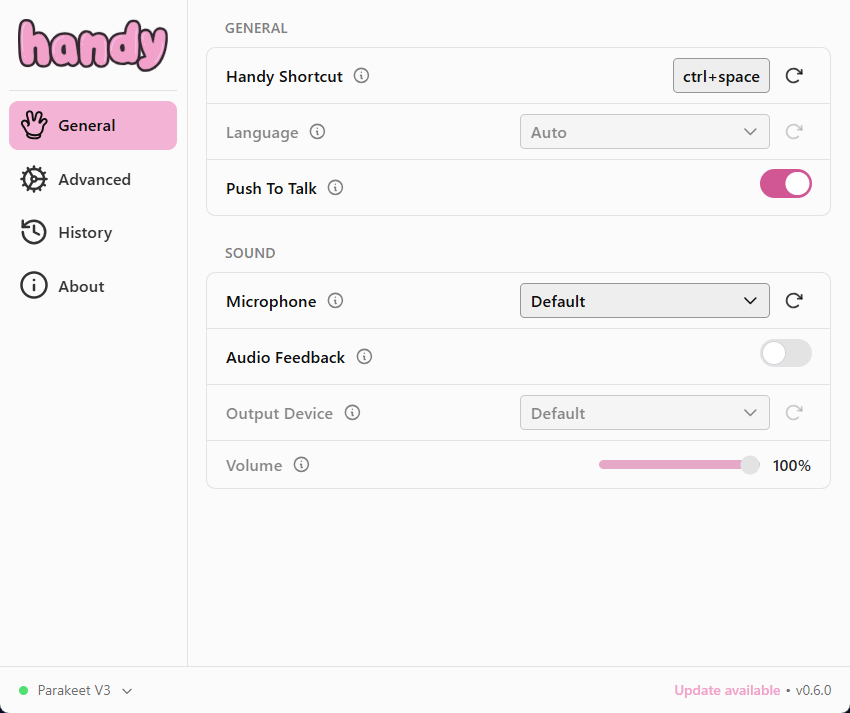Click the ctrl+space shortcut button
Image resolution: width=850 pixels, height=713 pixels.
721,76
